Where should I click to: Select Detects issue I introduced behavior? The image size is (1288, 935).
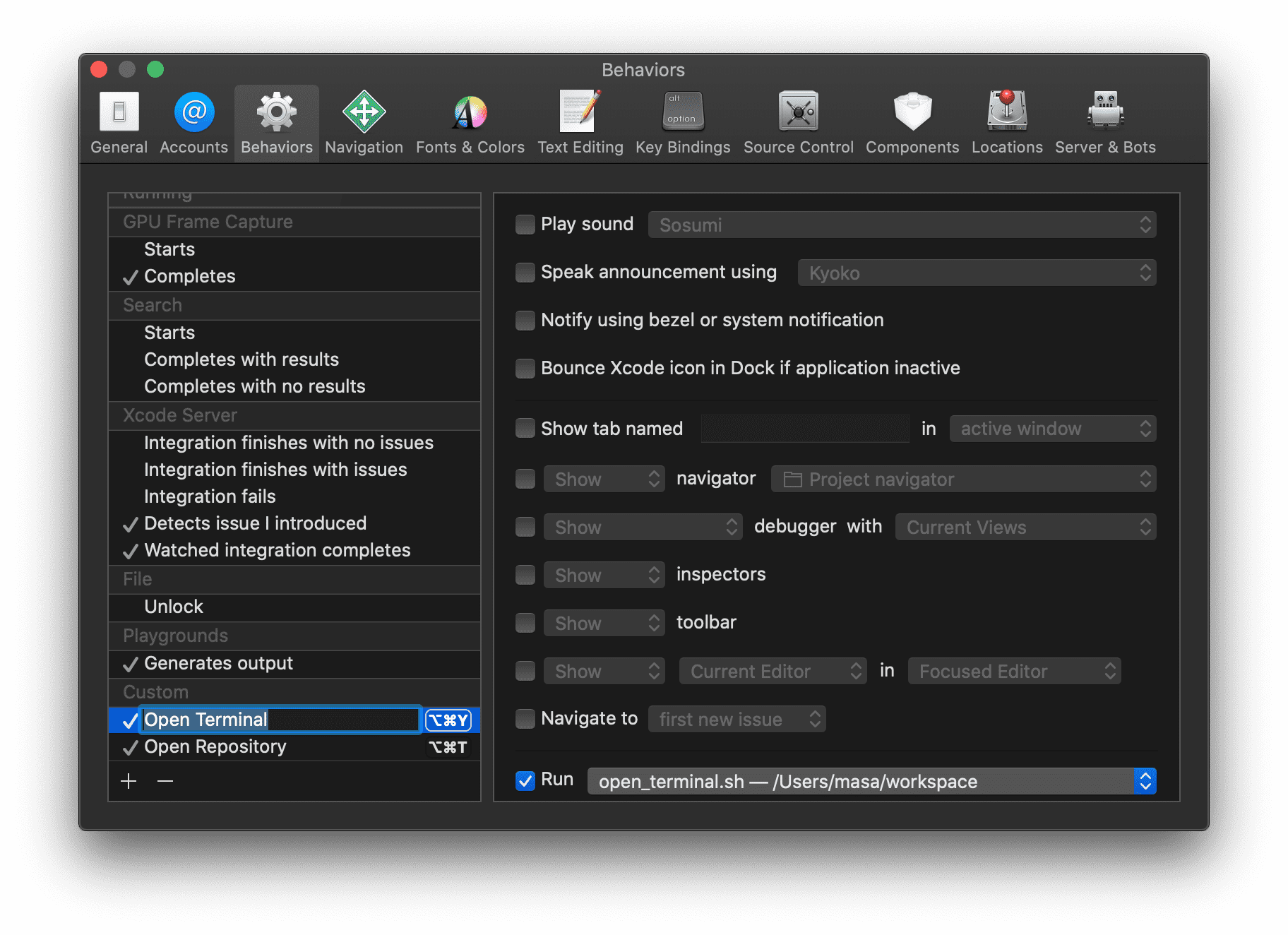pyautogui.click(x=294, y=524)
